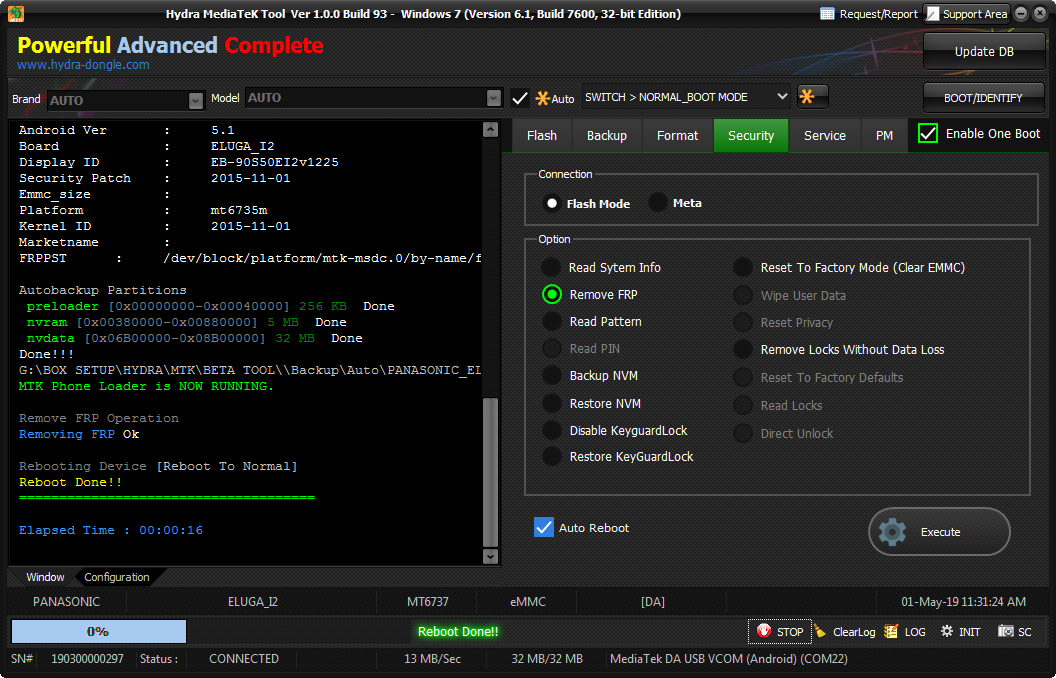Toggle Enable One Boot checkbox
1056x678 pixels.
(x=928, y=133)
